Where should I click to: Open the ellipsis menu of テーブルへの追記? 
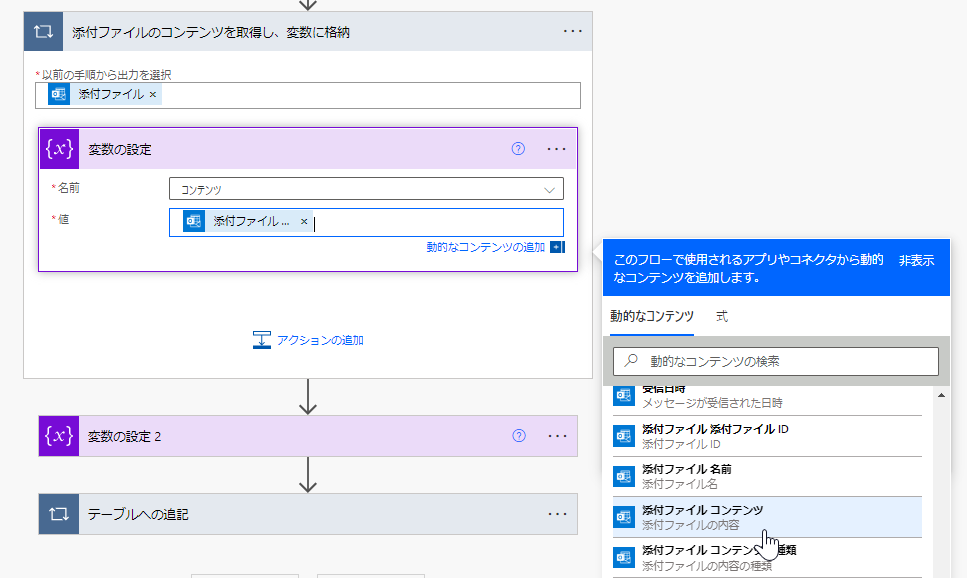(558, 514)
